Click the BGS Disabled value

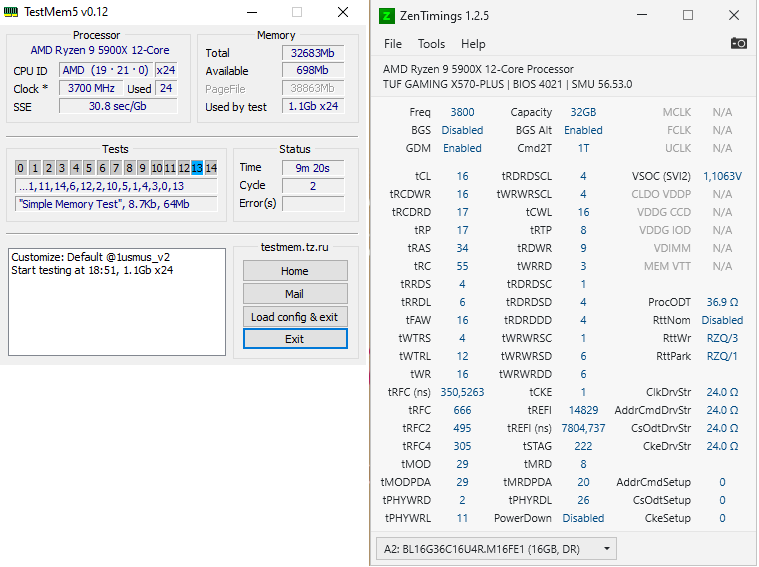coord(462,130)
